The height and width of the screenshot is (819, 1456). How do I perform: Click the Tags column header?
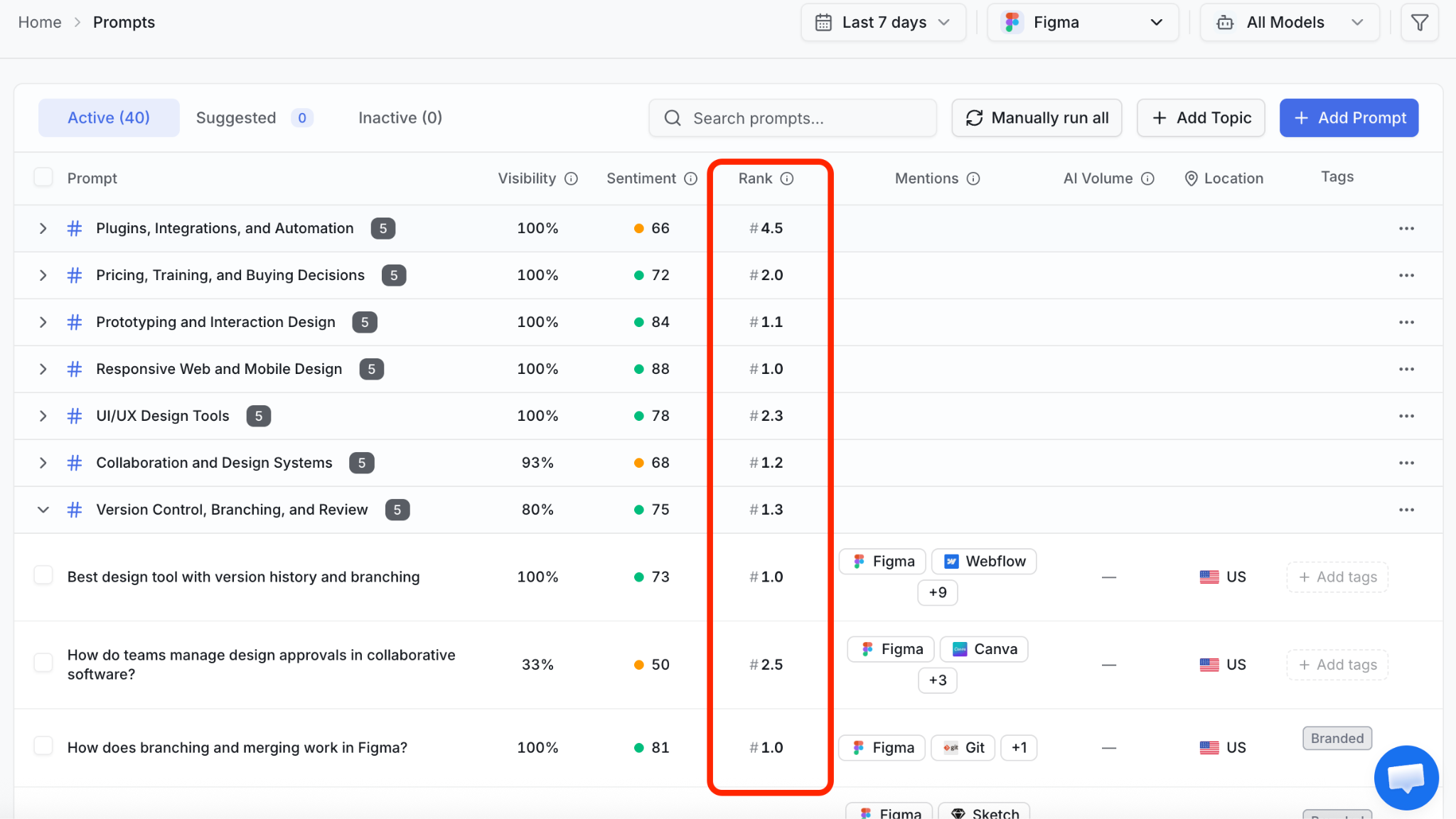[1337, 177]
